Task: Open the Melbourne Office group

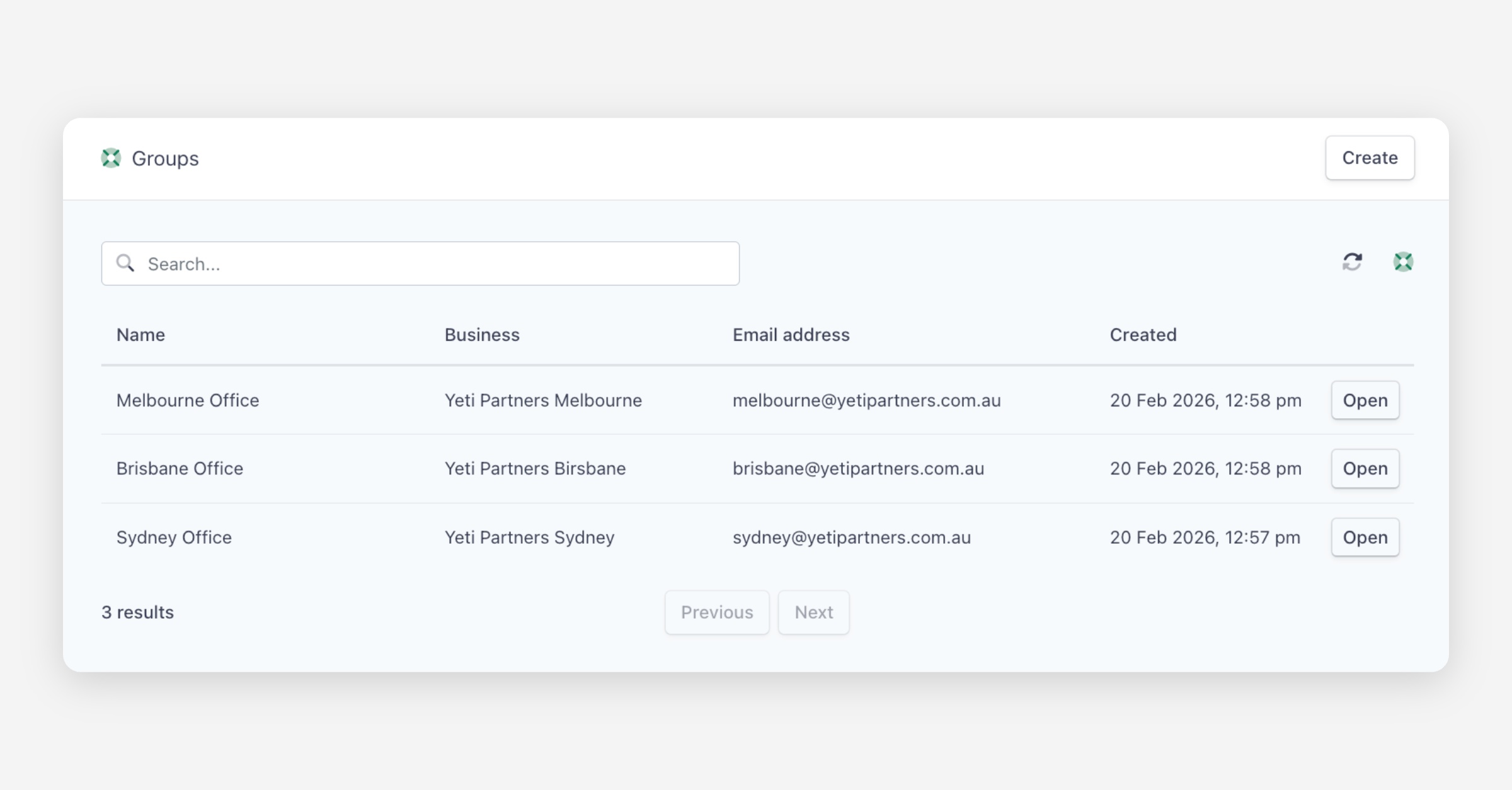Action: point(1365,400)
